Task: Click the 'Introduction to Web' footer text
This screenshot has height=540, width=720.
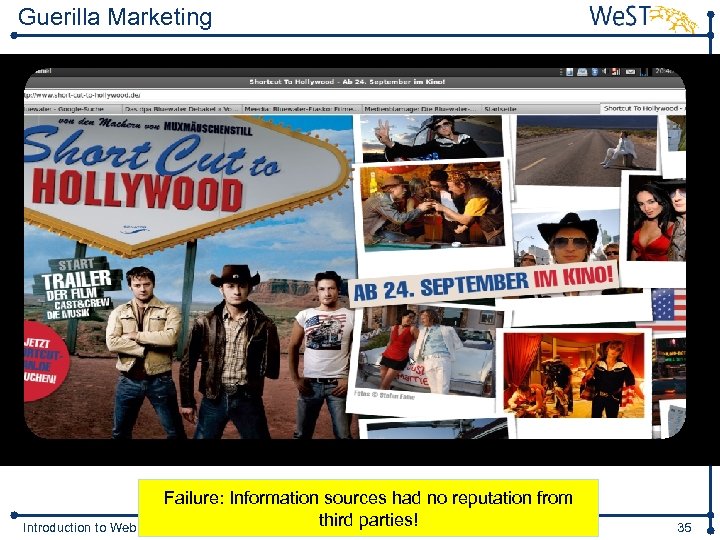Action: [79, 528]
